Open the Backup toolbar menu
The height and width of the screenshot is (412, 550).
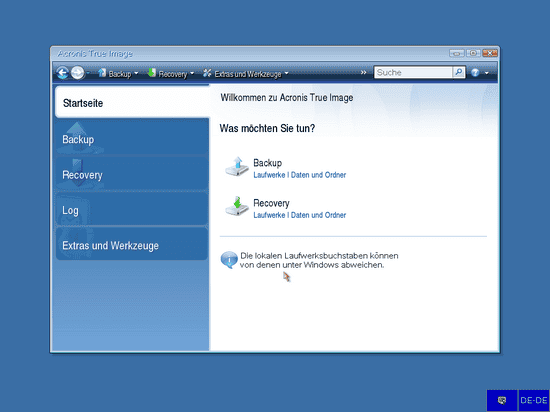click(118, 73)
